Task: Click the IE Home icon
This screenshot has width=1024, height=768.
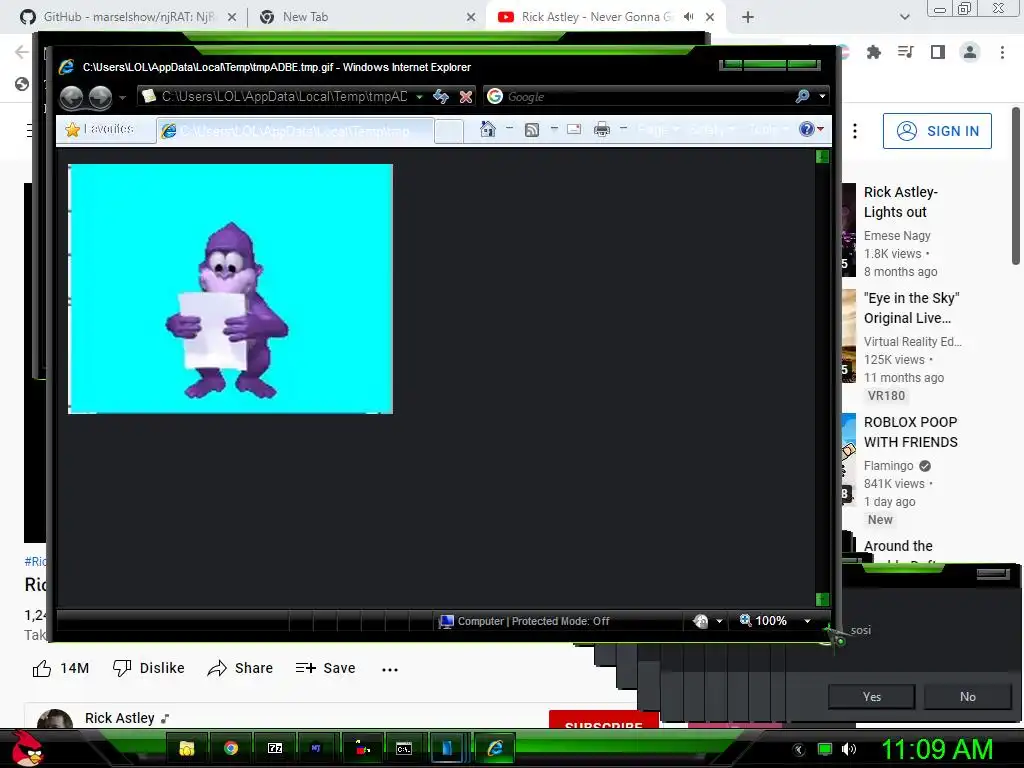Action: click(x=487, y=129)
